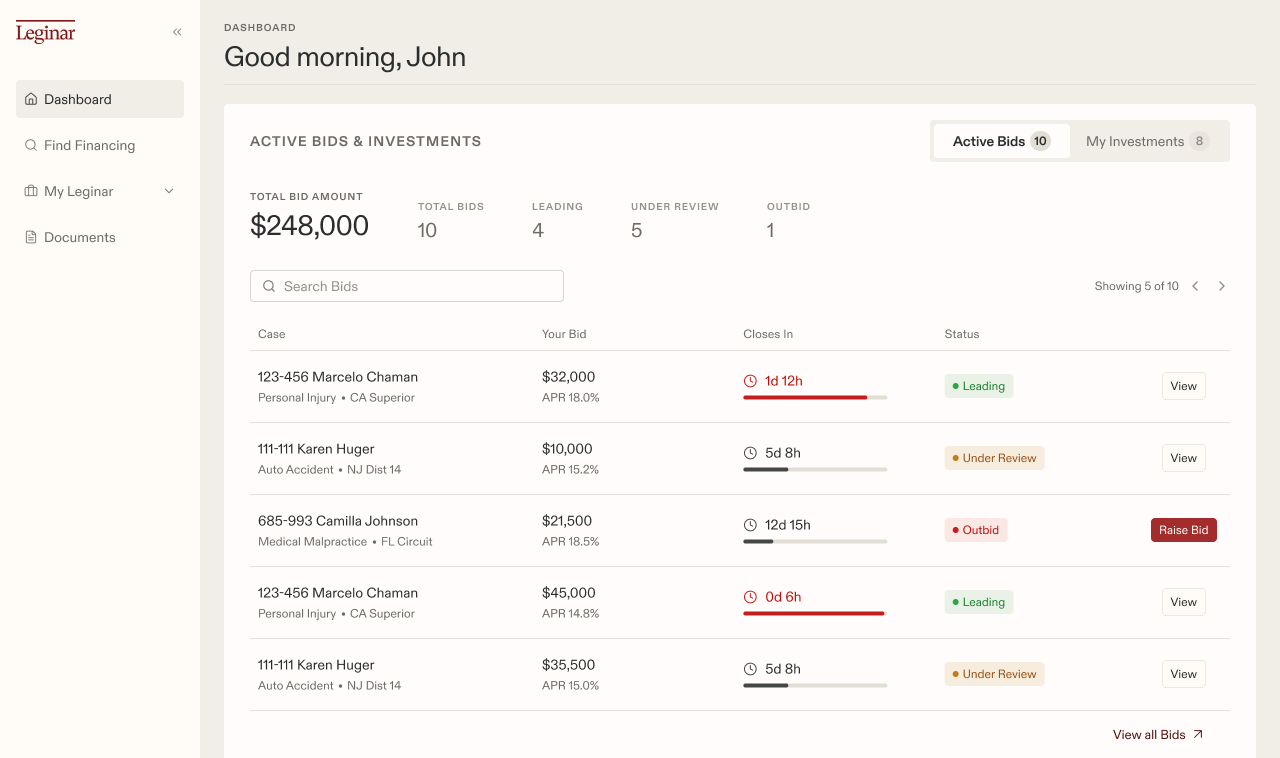1280x758 pixels.
Task: View the $35,500 Karen Huger bid
Action: point(1184,674)
